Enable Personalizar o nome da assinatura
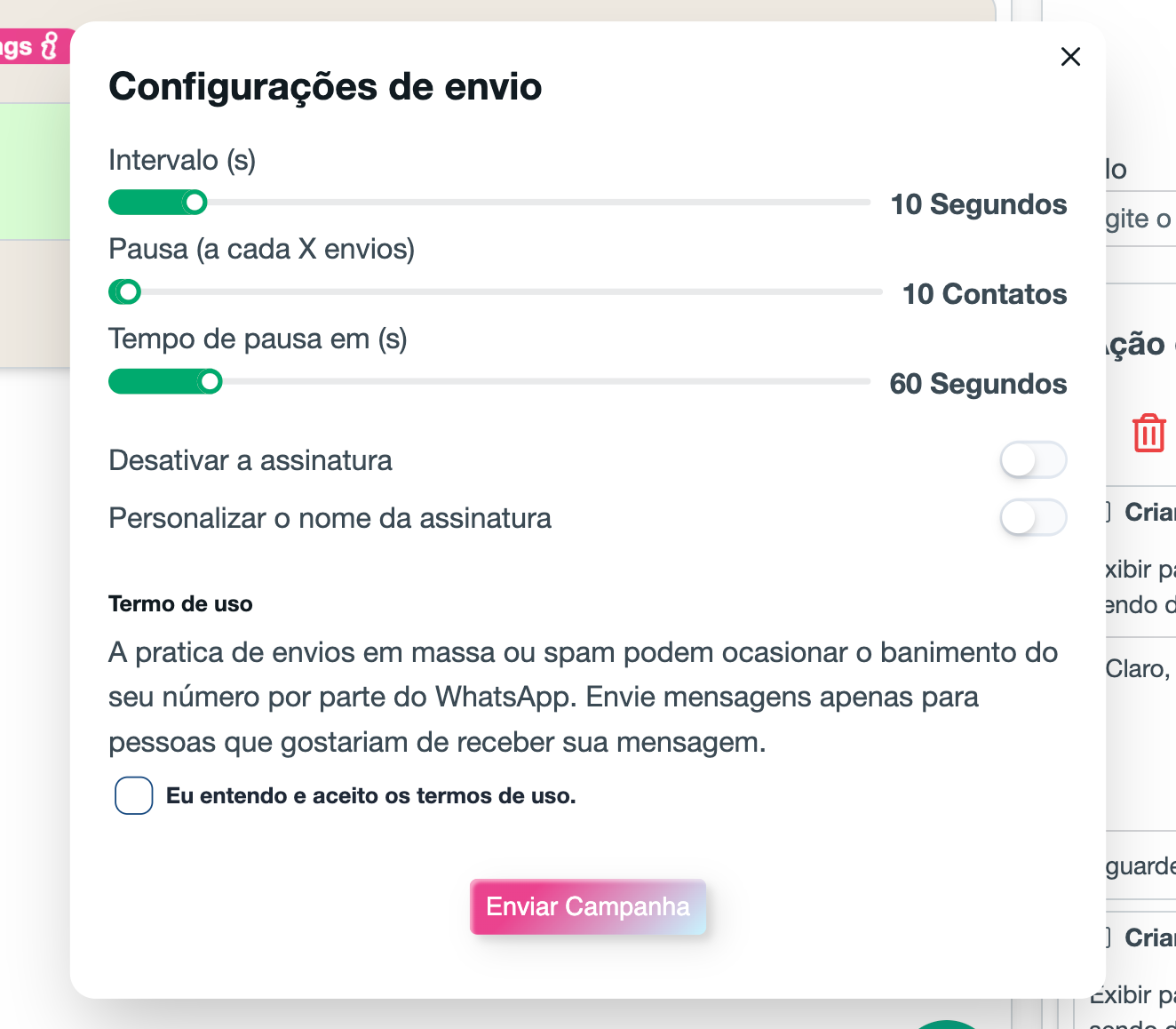Image resolution: width=1176 pixels, height=1029 pixels. (x=1032, y=518)
